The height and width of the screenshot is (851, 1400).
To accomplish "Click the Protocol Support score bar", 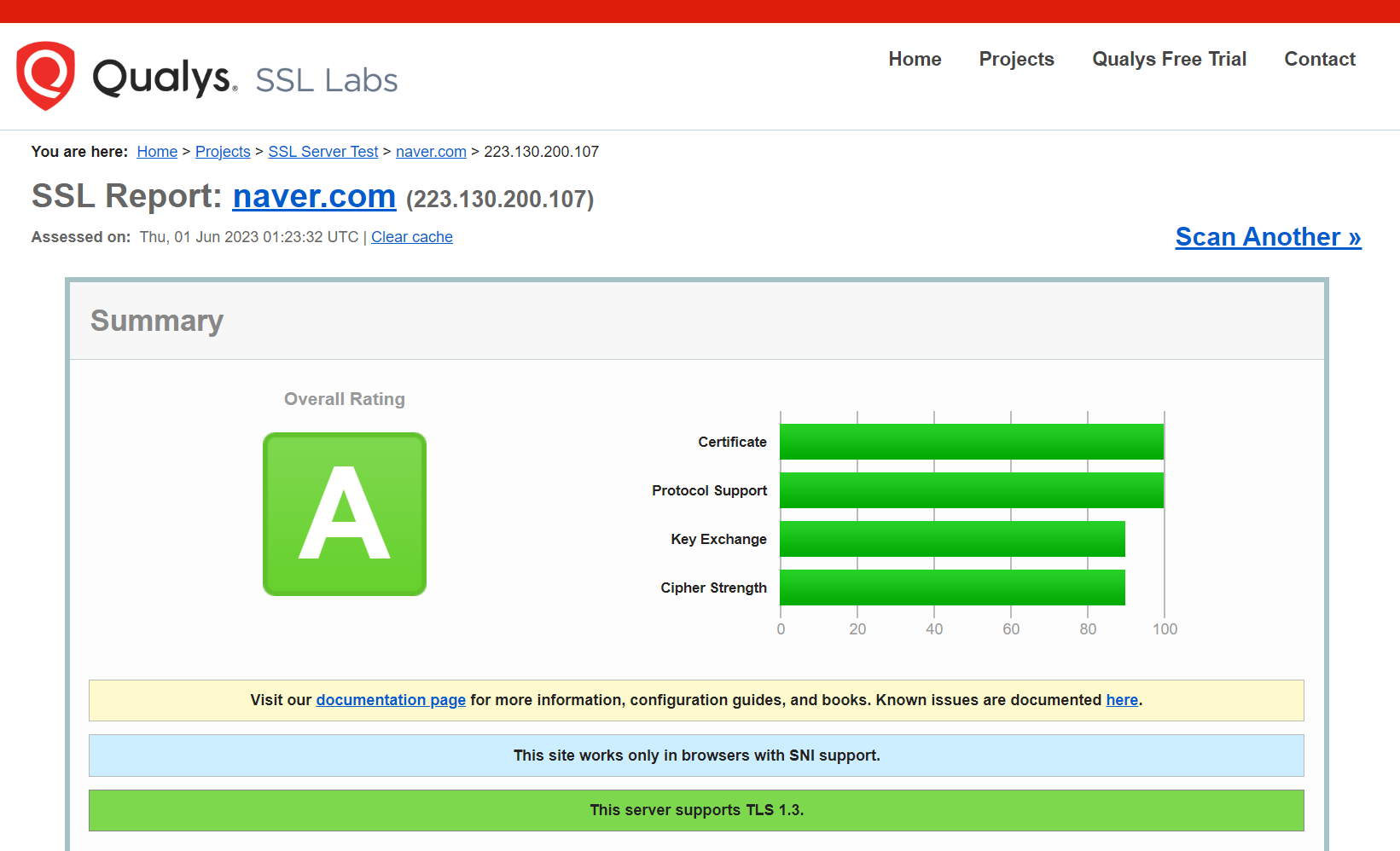I will tap(972, 490).
